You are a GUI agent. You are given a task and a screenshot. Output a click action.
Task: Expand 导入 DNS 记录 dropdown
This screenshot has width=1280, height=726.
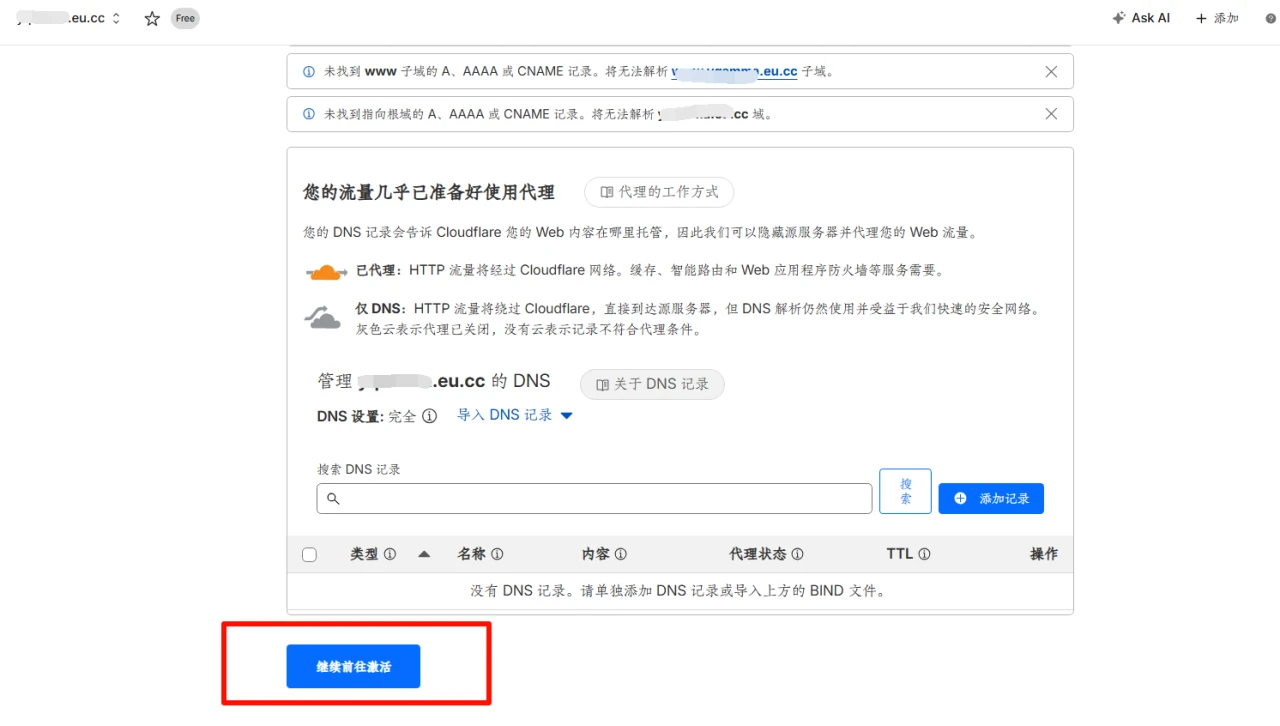click(x=515, y=415)
